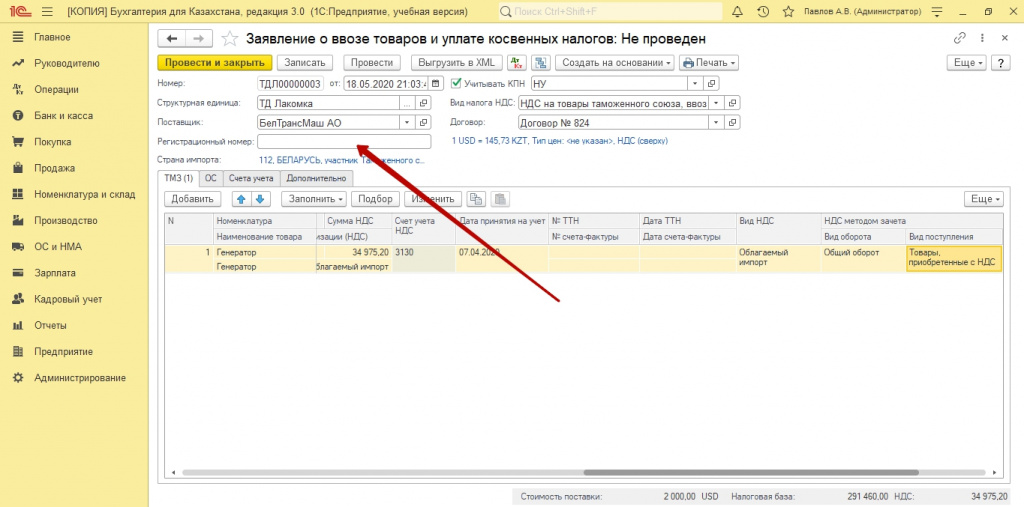Open document more-options vertical dots
The height and width of the screenshot is (507, 1024).
982,39
